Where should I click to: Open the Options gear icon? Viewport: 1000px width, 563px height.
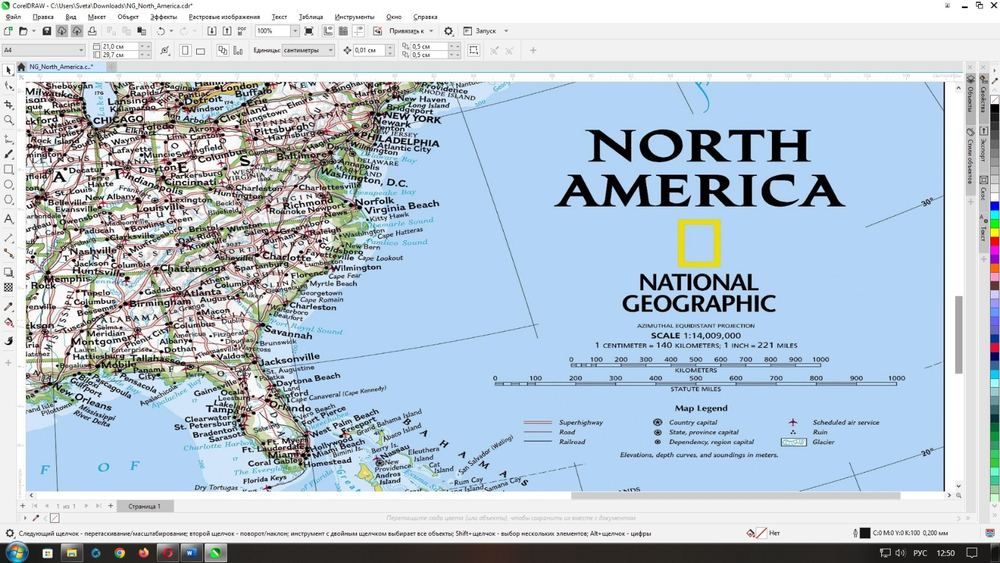(448, 31)
